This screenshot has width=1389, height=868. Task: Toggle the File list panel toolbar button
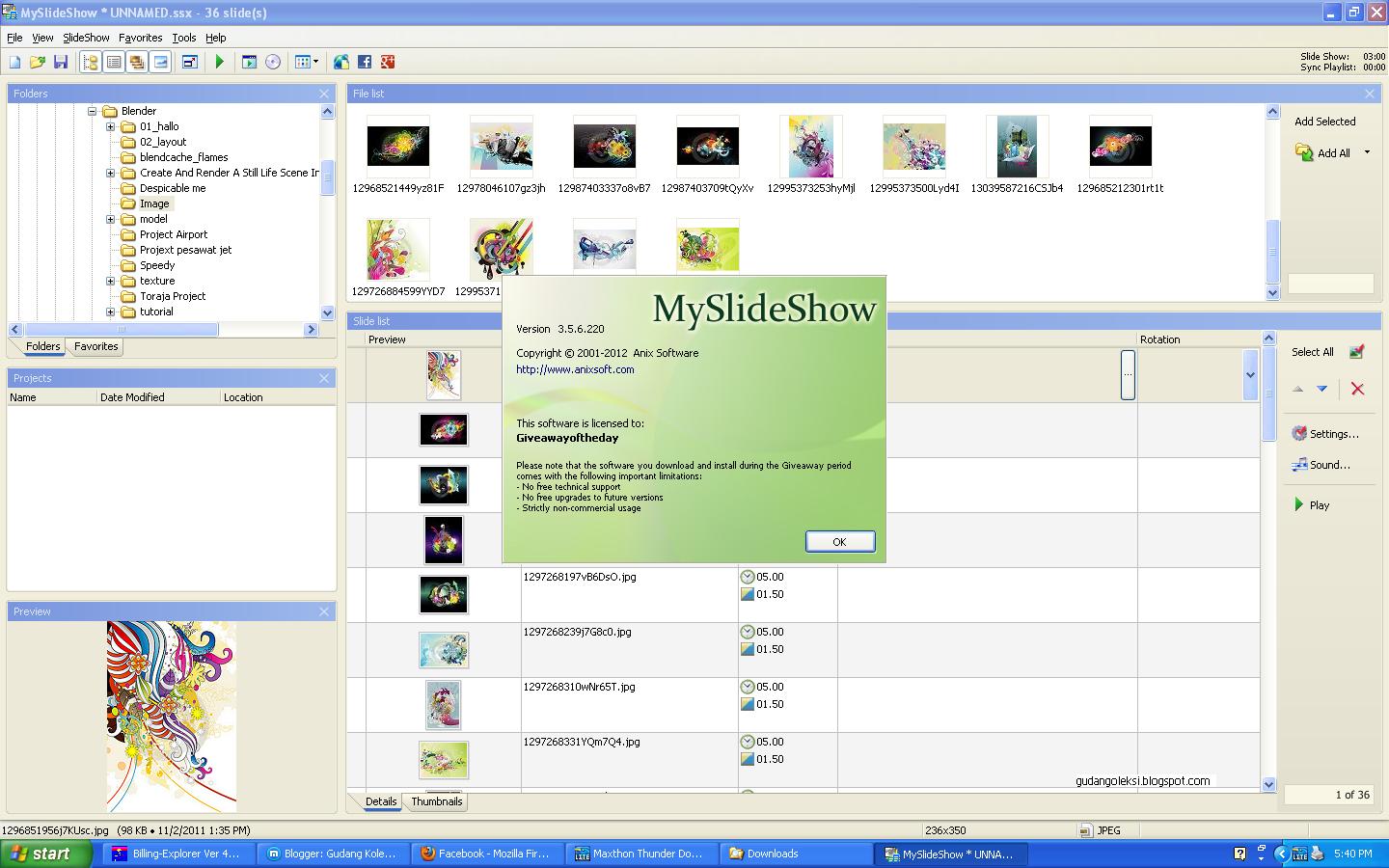pyautogui.click(x=137, y=62)
